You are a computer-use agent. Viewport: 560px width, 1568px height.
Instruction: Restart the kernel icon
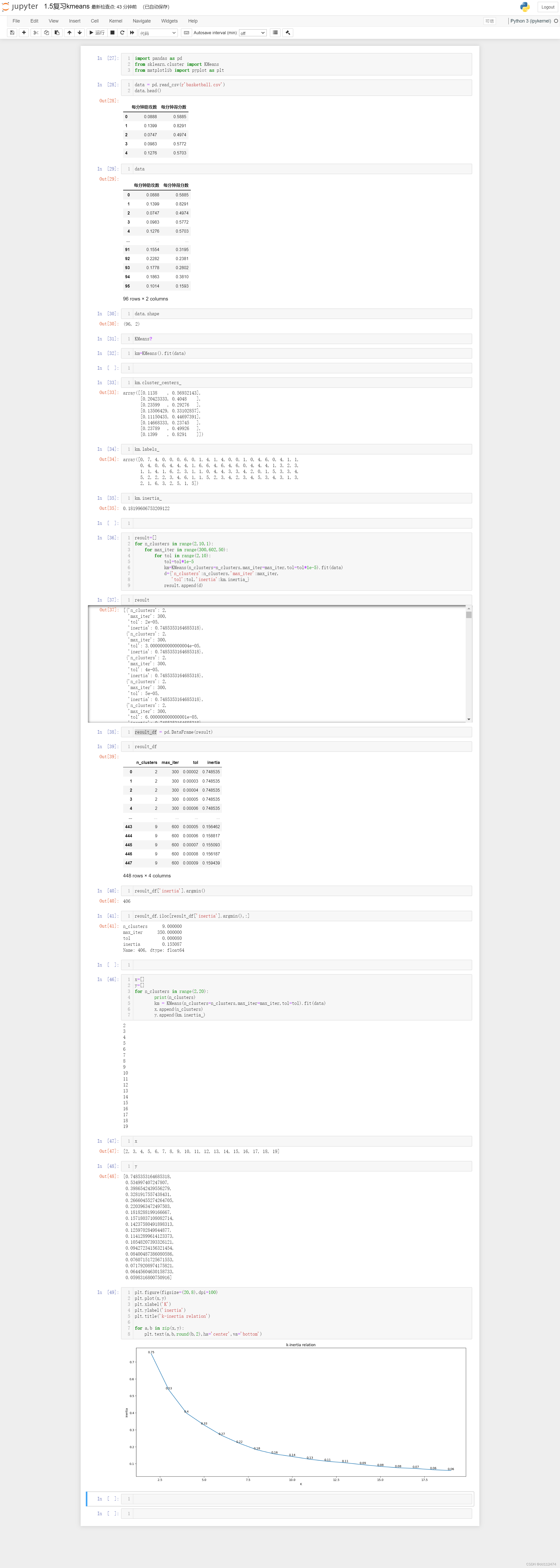tap(122, 33)
